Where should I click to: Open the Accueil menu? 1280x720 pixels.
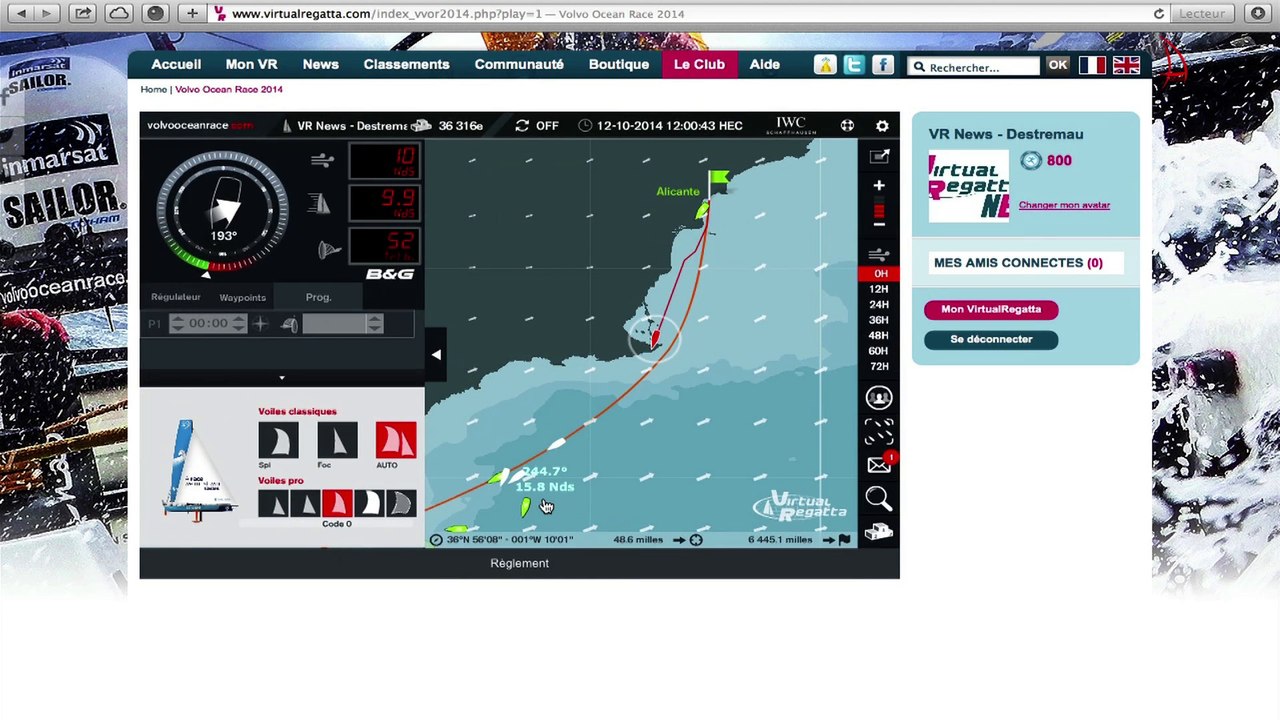click(176, 64)
